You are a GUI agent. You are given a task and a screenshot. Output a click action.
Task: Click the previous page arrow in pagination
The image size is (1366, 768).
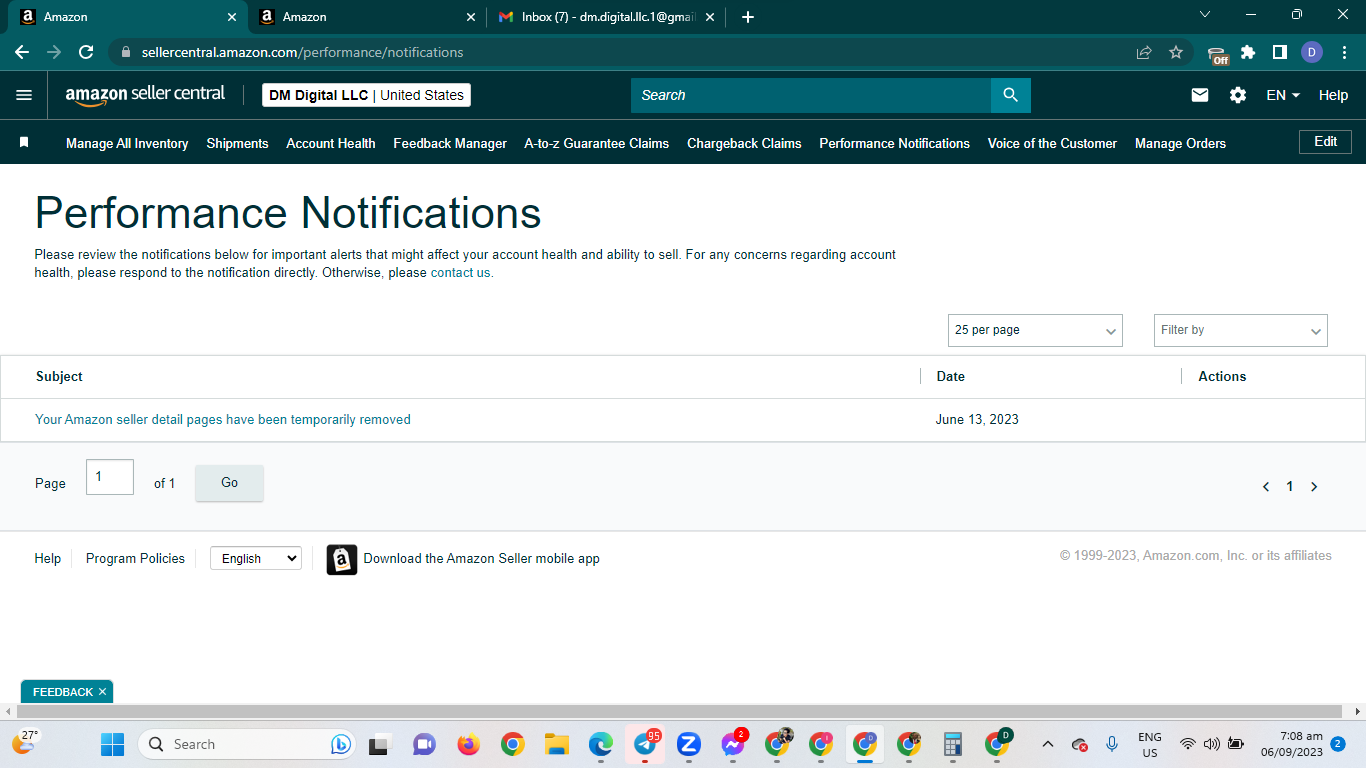click(x=1266, y=487)
